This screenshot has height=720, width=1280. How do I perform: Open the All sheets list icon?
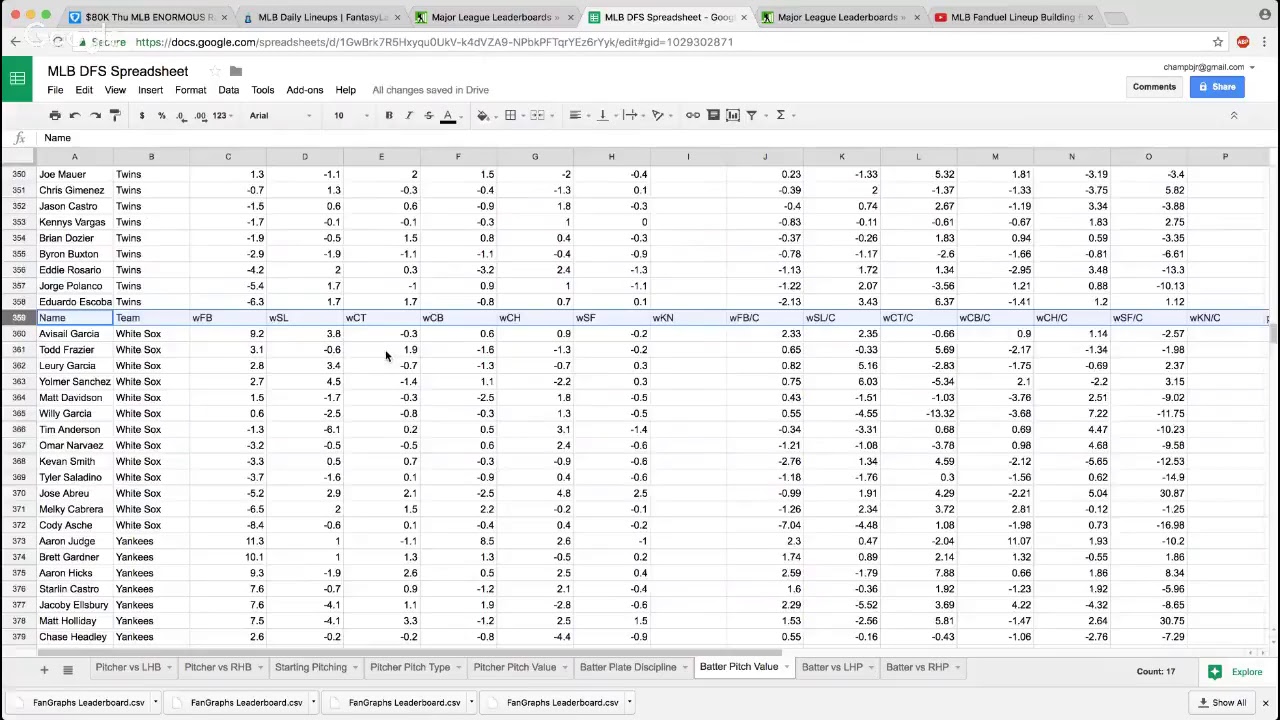click(68, 669)
